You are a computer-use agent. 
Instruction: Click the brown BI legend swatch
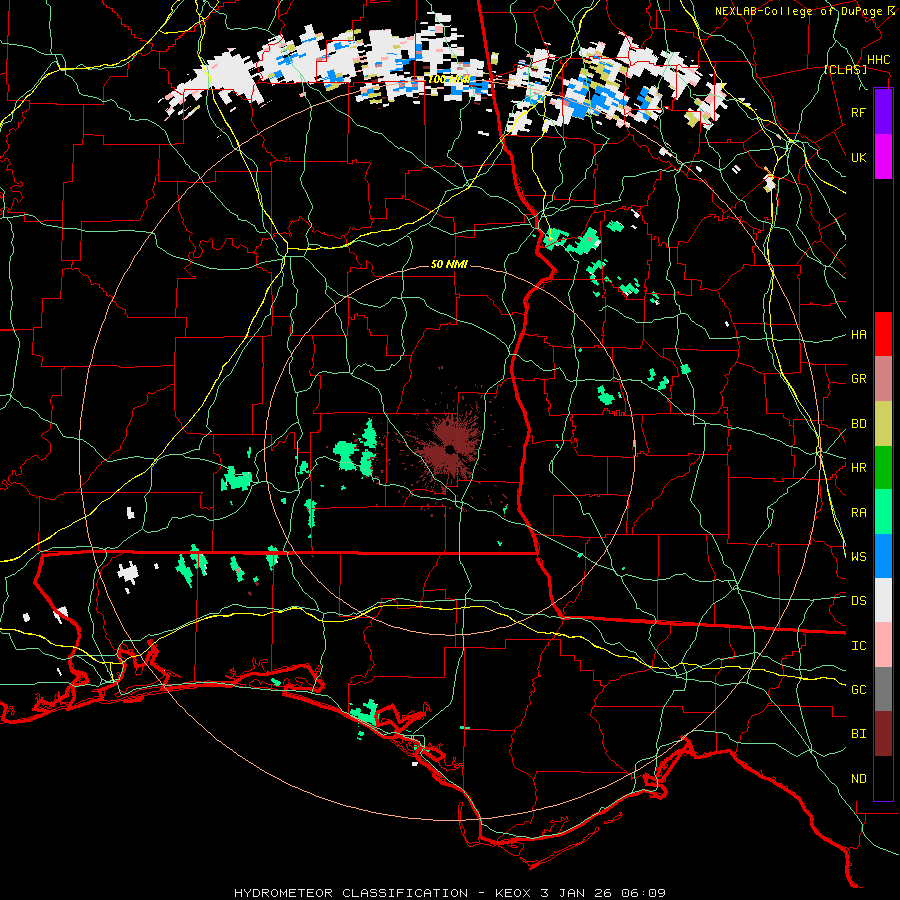(x=883, y=734)
